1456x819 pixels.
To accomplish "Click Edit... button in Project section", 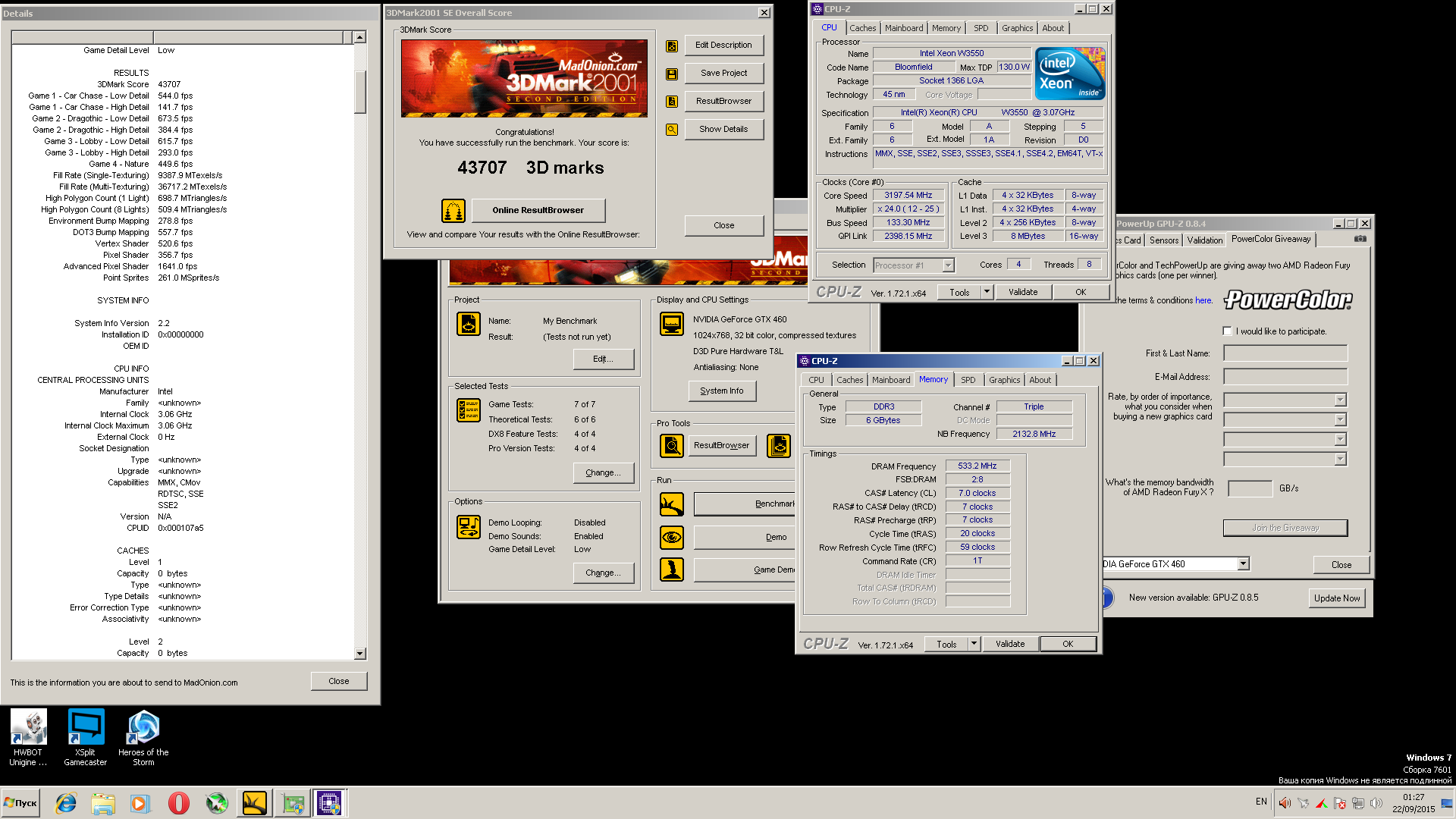I will [604, 359].
